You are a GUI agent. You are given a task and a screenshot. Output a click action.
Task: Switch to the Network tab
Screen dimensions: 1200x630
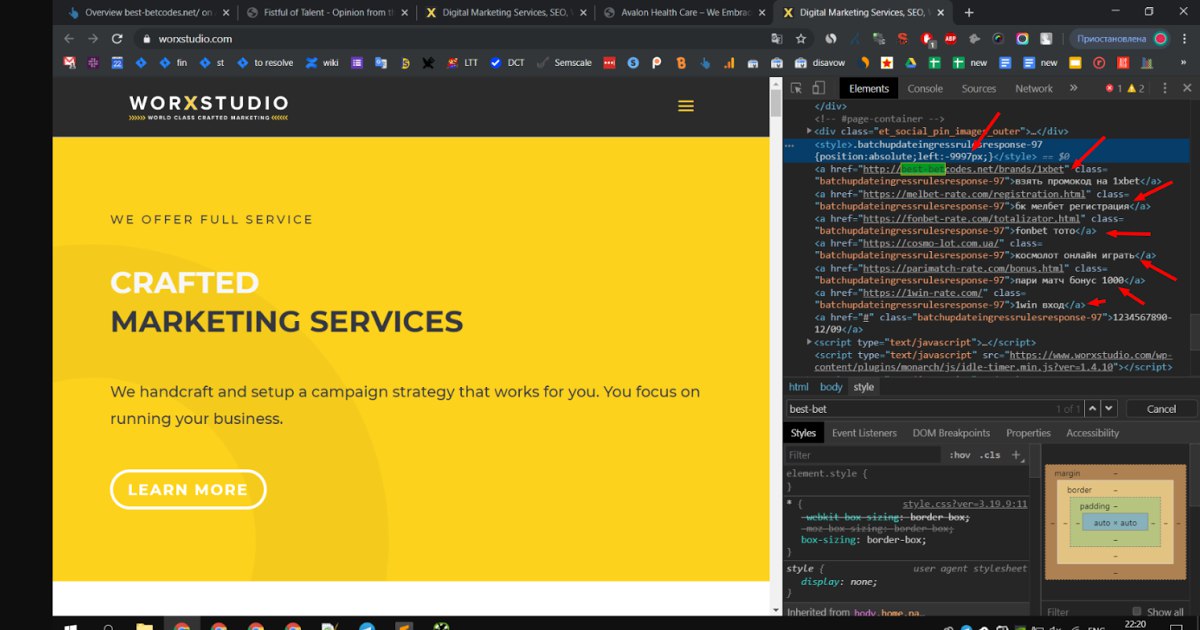click(1034, 88)
